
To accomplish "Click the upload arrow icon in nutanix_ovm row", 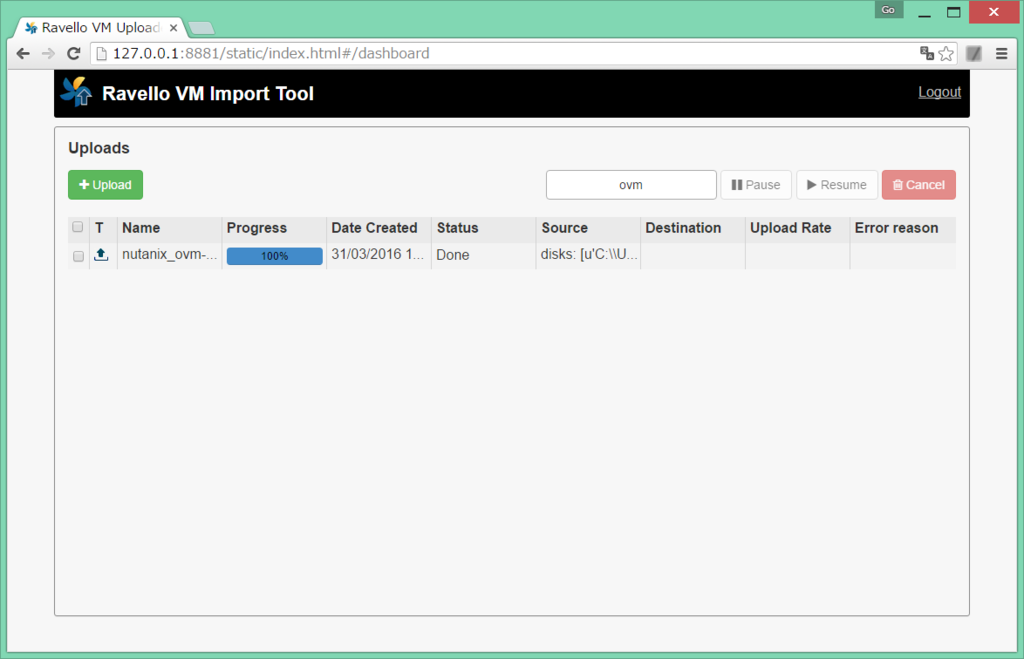I will (101, 255).
